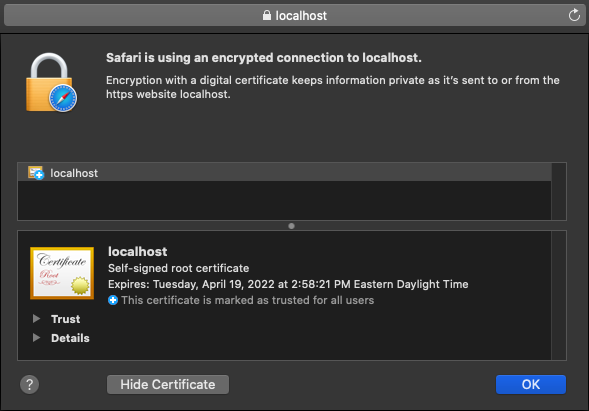This screenshot has width=589, height=411.
Task: Select the localhost row in certificate chain
Action: click(284, 173)
